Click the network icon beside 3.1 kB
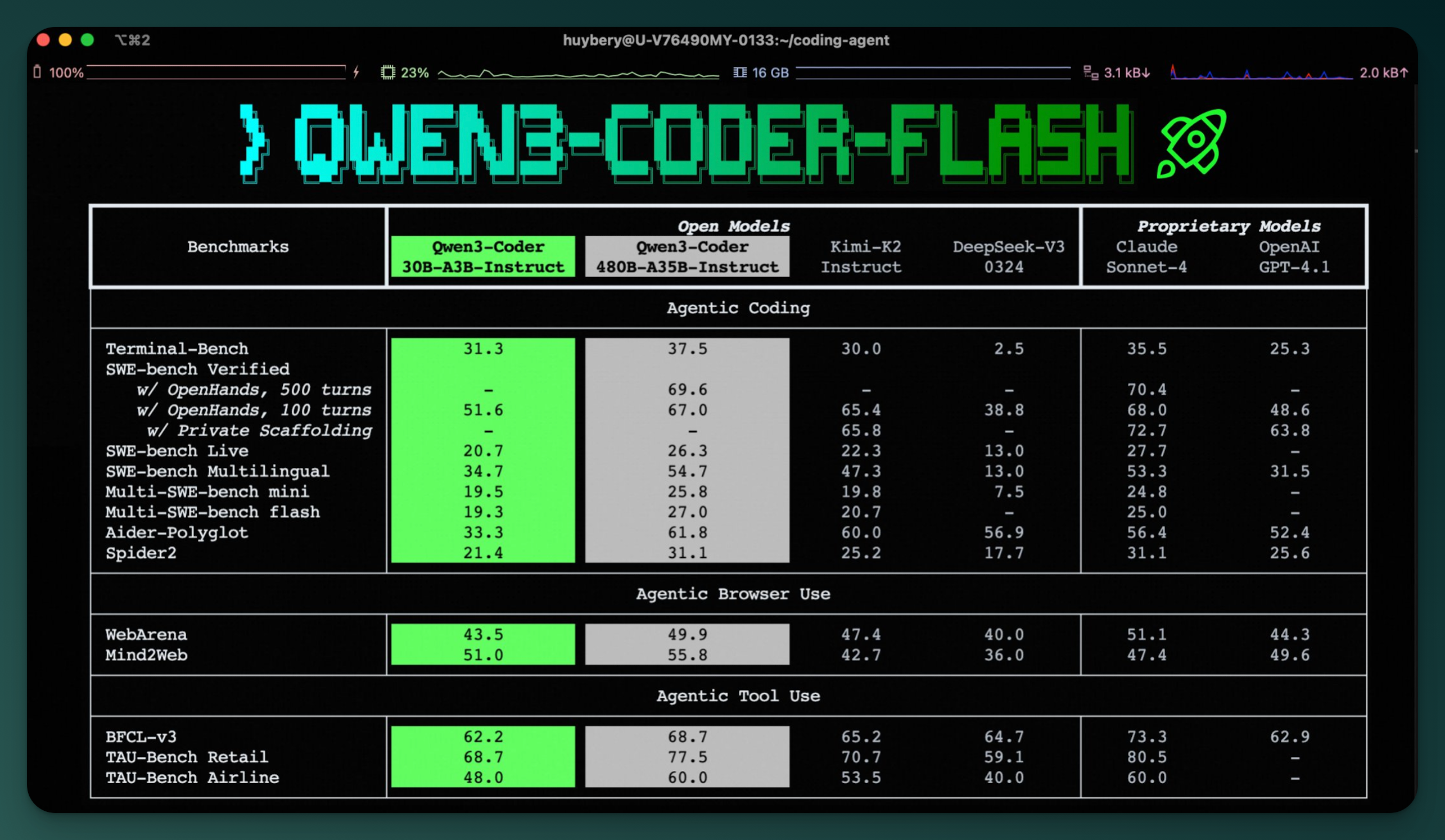Viewport: 1445px width, 840px height. (x=1091, y=73)
